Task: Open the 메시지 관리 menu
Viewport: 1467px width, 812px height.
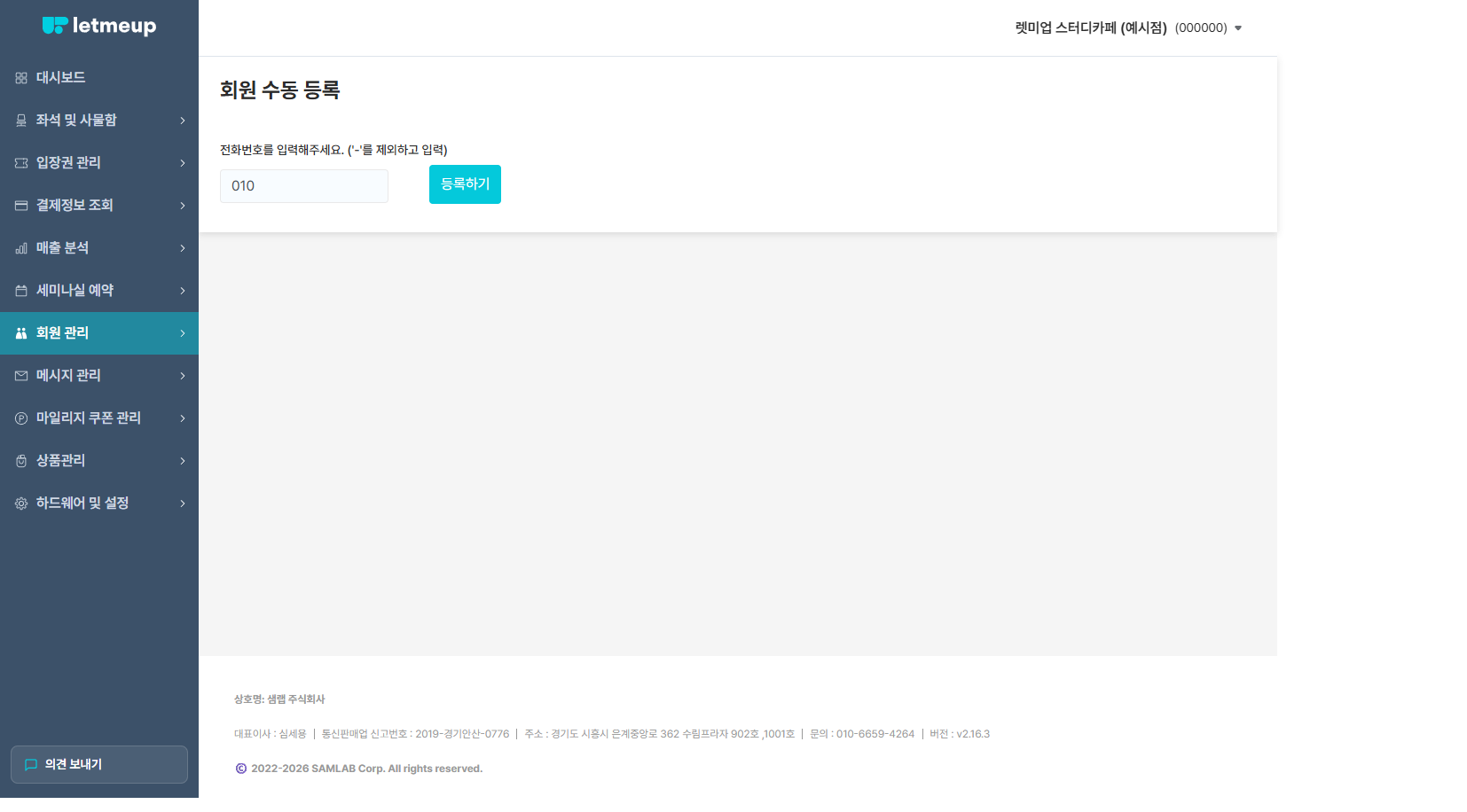Action: pos(99,376)
